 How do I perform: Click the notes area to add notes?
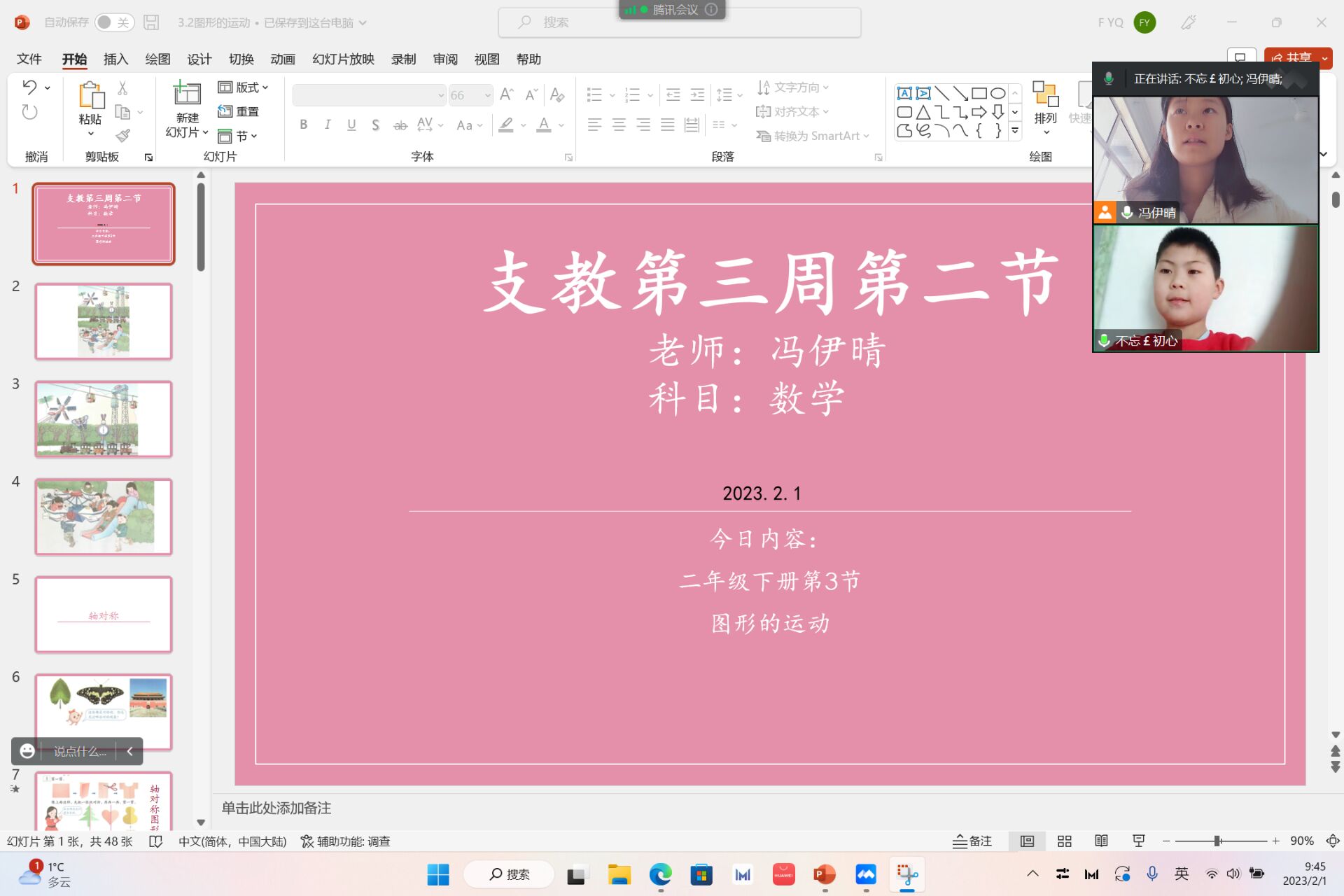(x=276, y=808)
